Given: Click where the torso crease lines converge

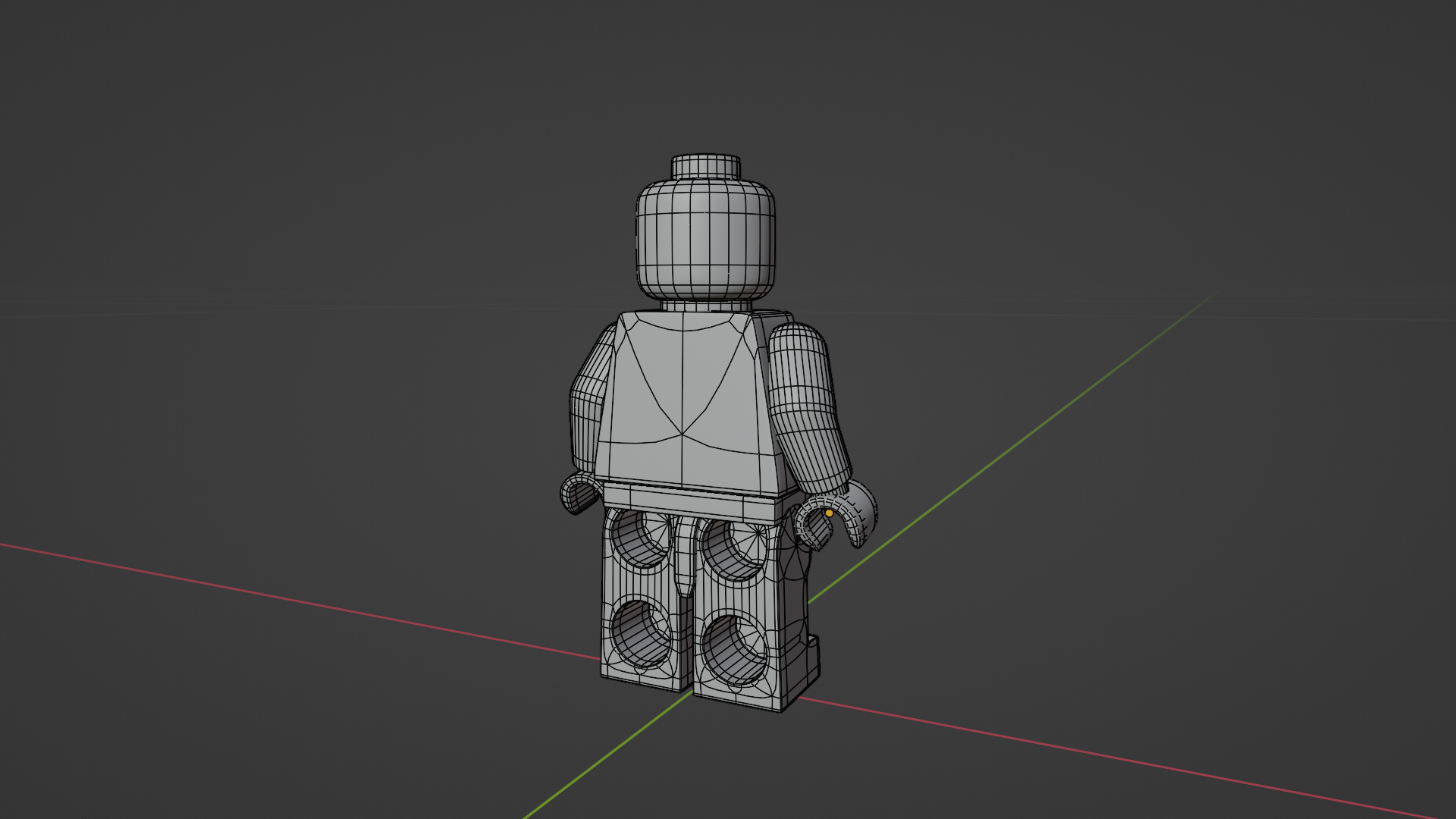Looking at the screenshot, I should [682, 434].
